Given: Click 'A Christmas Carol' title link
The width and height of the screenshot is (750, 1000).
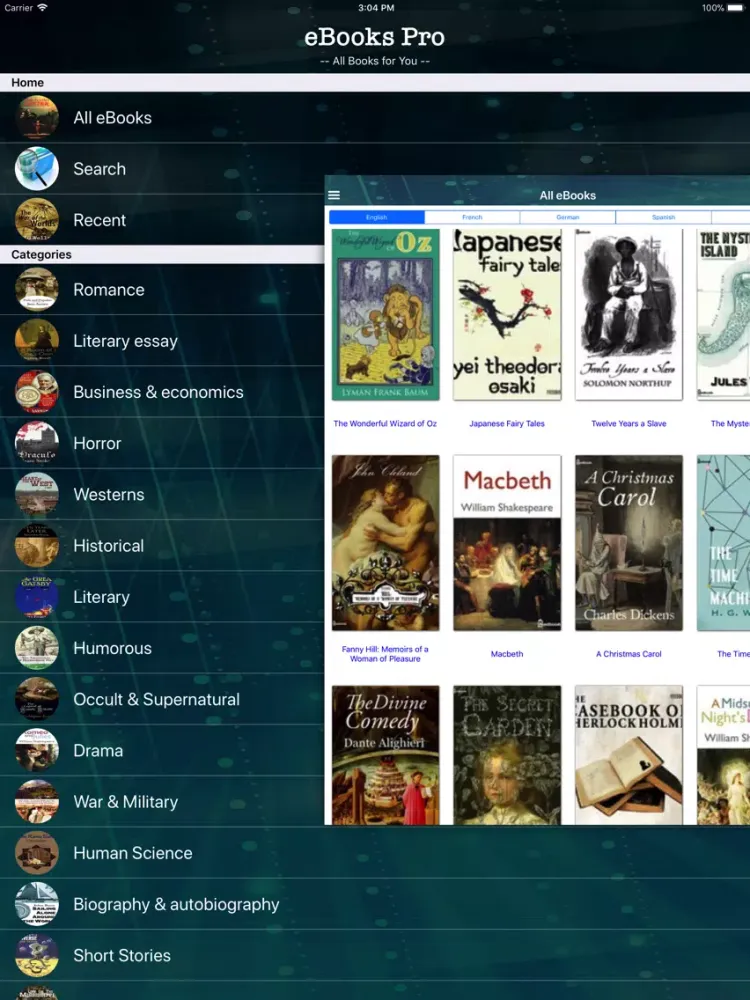Looking at the screenshot, I should tap(629, 654).
